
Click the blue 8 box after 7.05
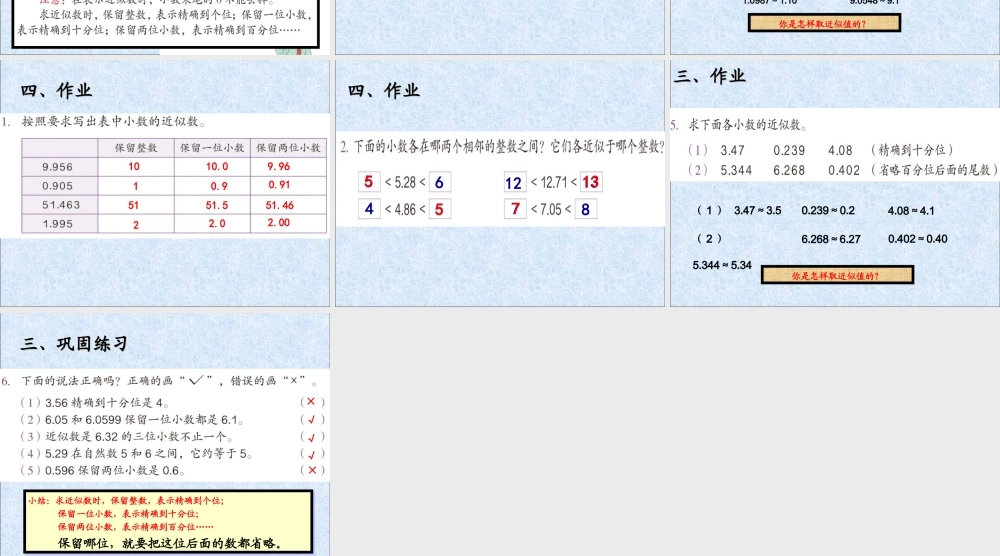585,209
